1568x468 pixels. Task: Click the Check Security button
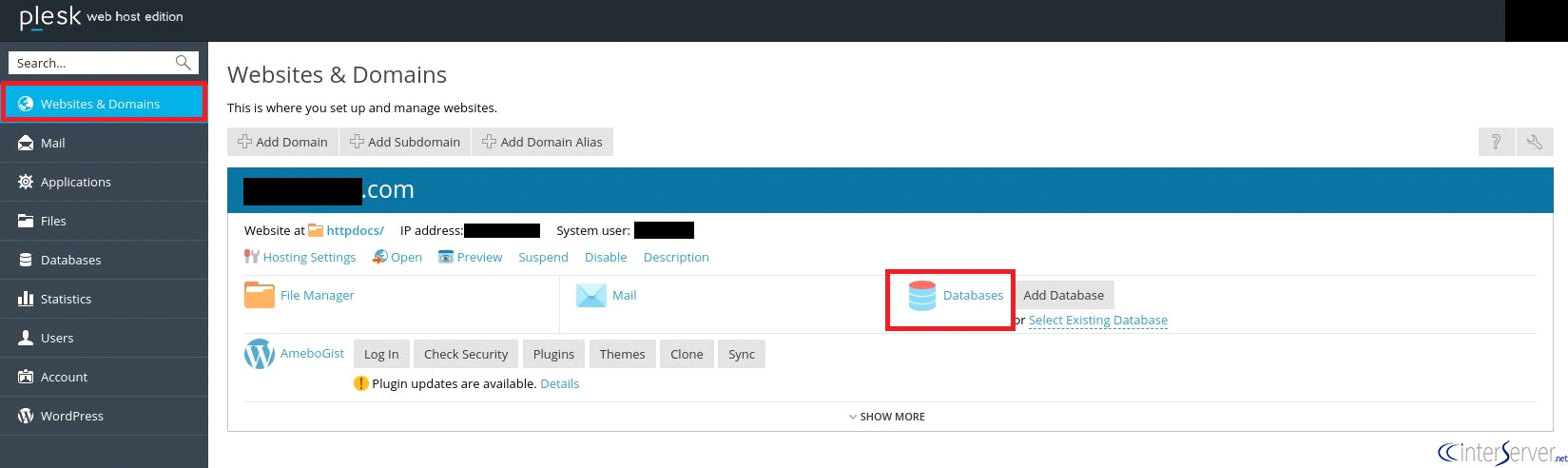pyautogui.click(x=466, y=354)
